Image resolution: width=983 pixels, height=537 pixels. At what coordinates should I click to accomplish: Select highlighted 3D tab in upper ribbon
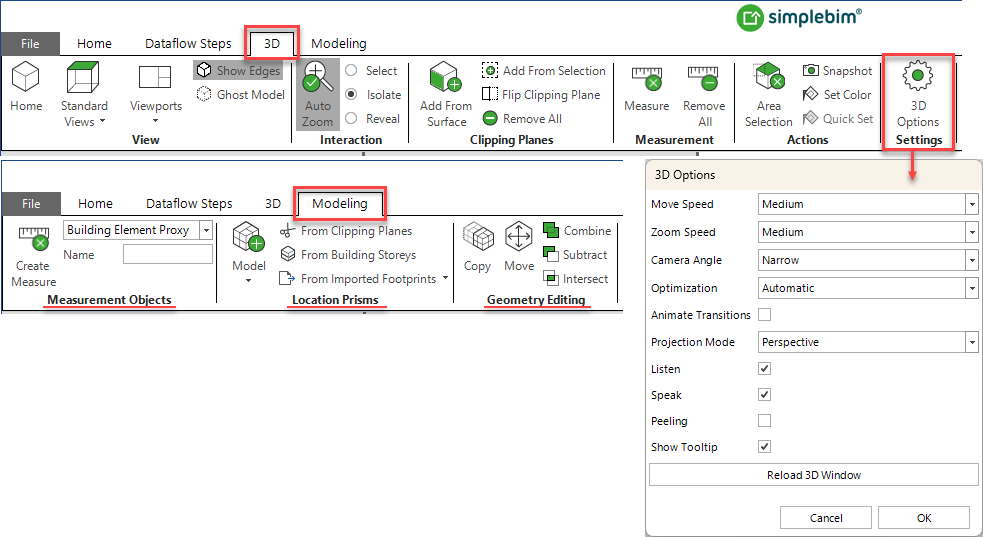[271, 44]
